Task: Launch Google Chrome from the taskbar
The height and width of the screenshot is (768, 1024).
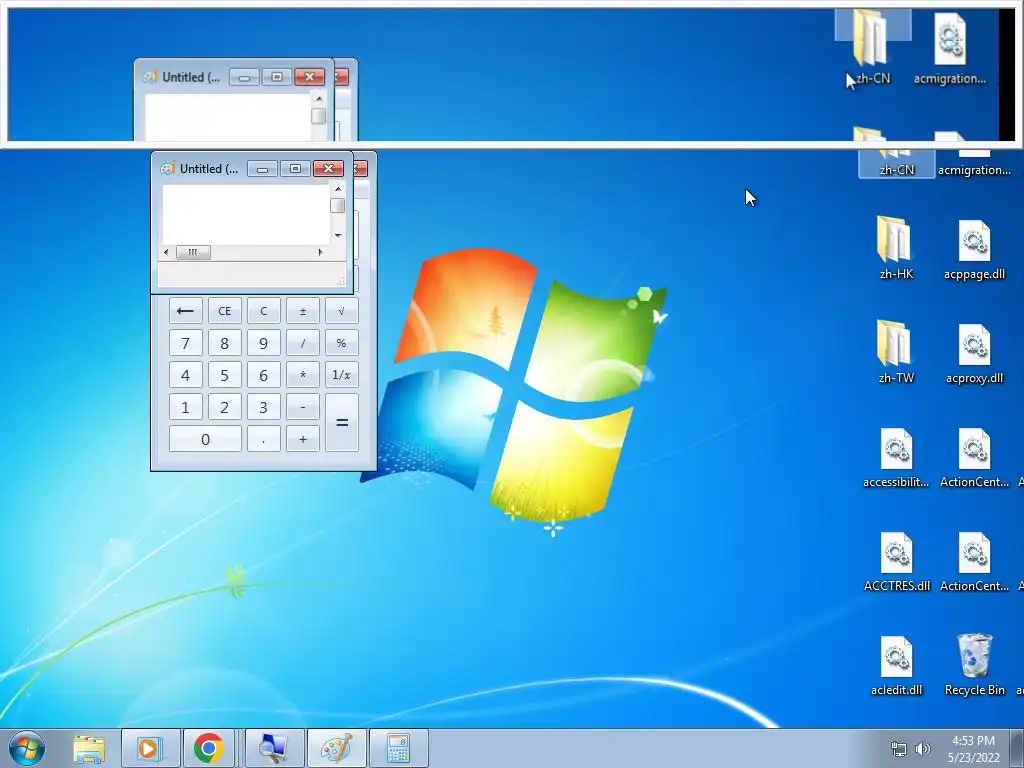Action: coord(209,748)
